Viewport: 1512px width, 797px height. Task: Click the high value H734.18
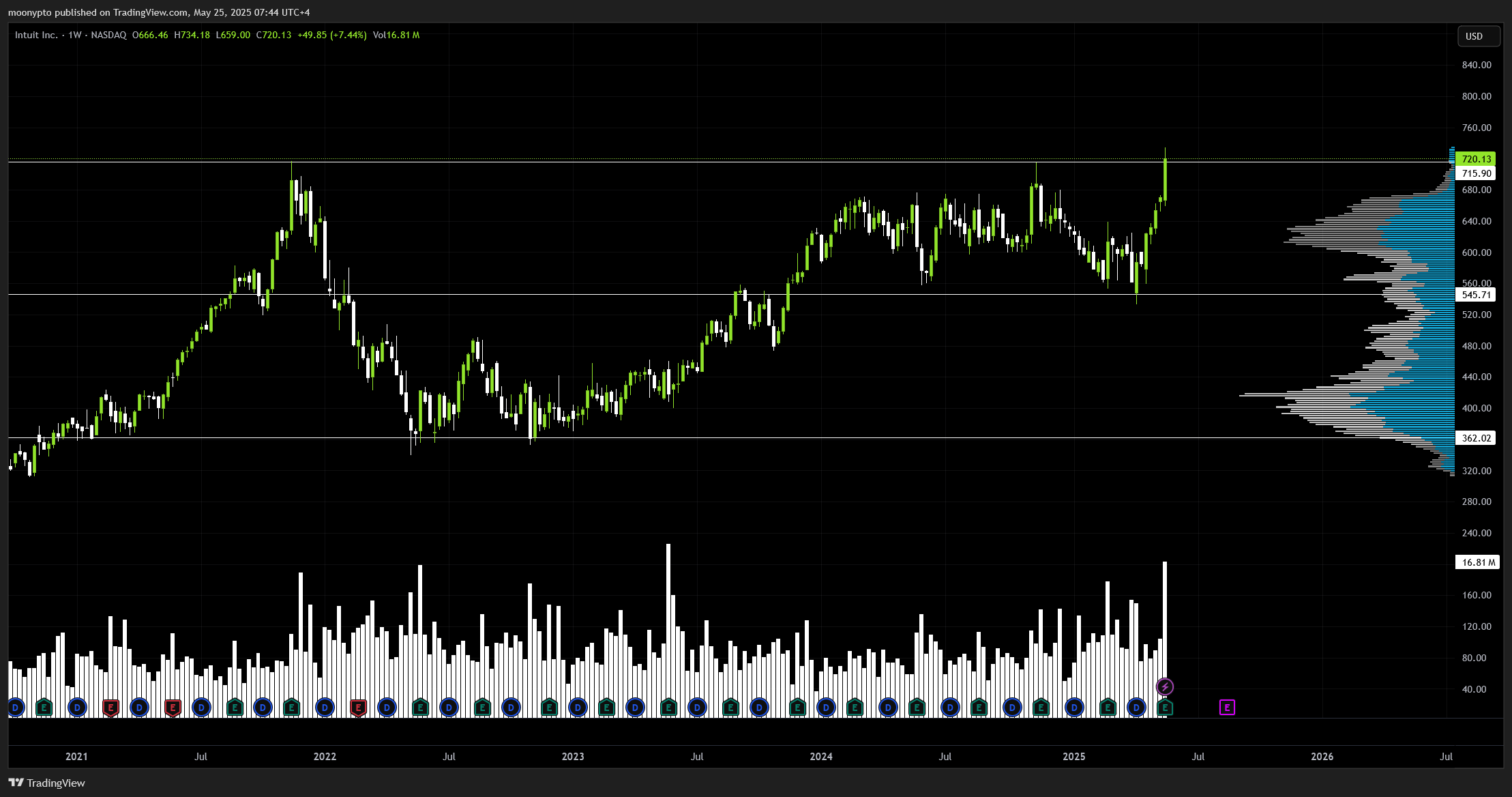click(192, 35)
